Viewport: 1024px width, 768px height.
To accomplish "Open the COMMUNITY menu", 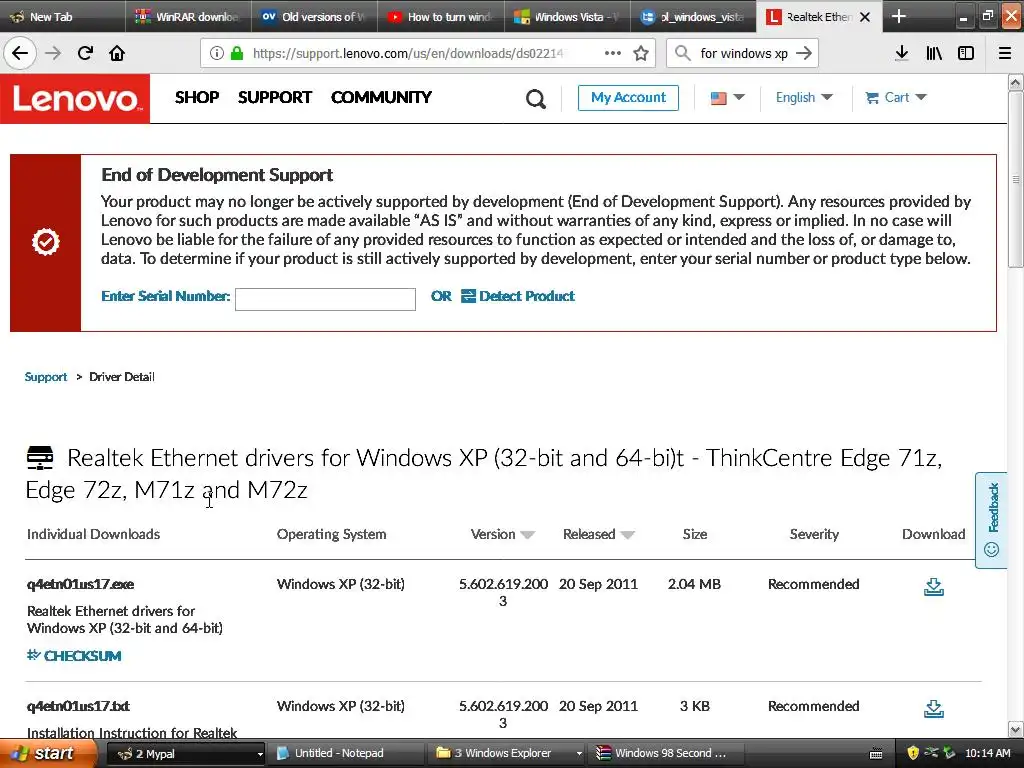I will (x=381, y=97).
